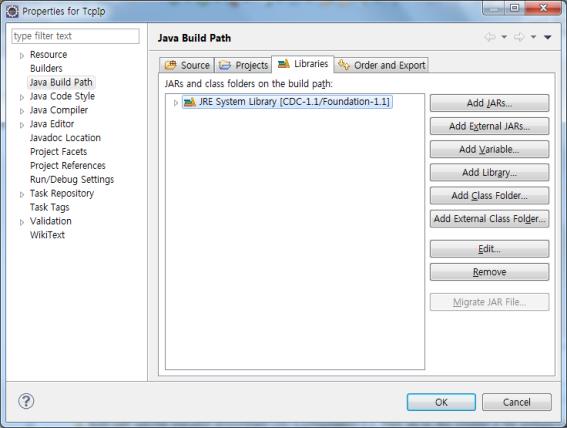
Task: Select the Libraries tab
Action: point(303,64)
